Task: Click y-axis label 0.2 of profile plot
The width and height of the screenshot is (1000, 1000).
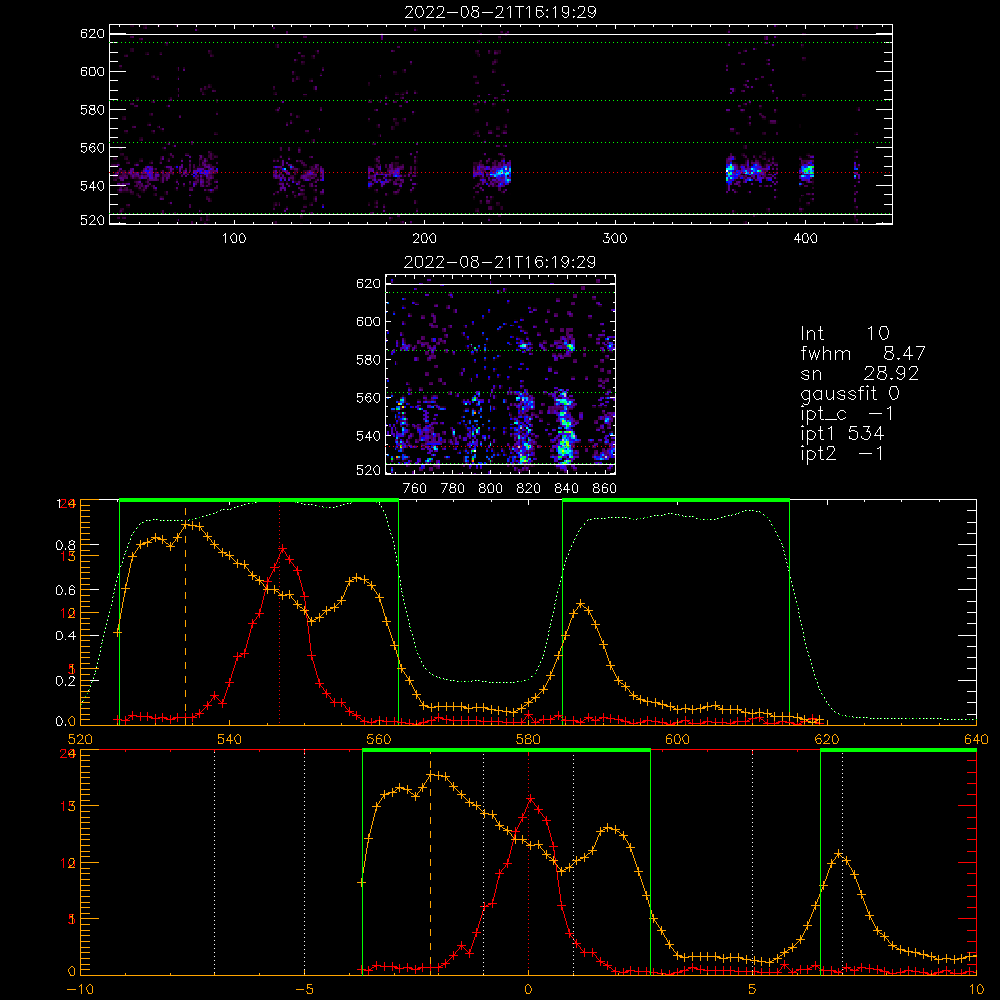Action: pyautogui.click(x=65, y=681)
